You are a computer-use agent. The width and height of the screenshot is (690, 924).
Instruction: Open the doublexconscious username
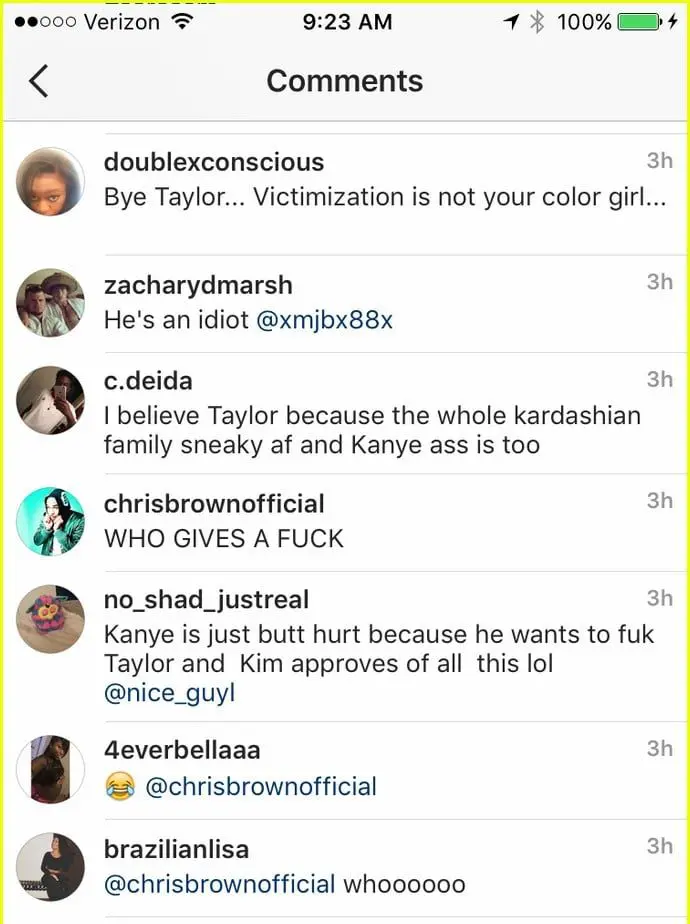point(214,162)
